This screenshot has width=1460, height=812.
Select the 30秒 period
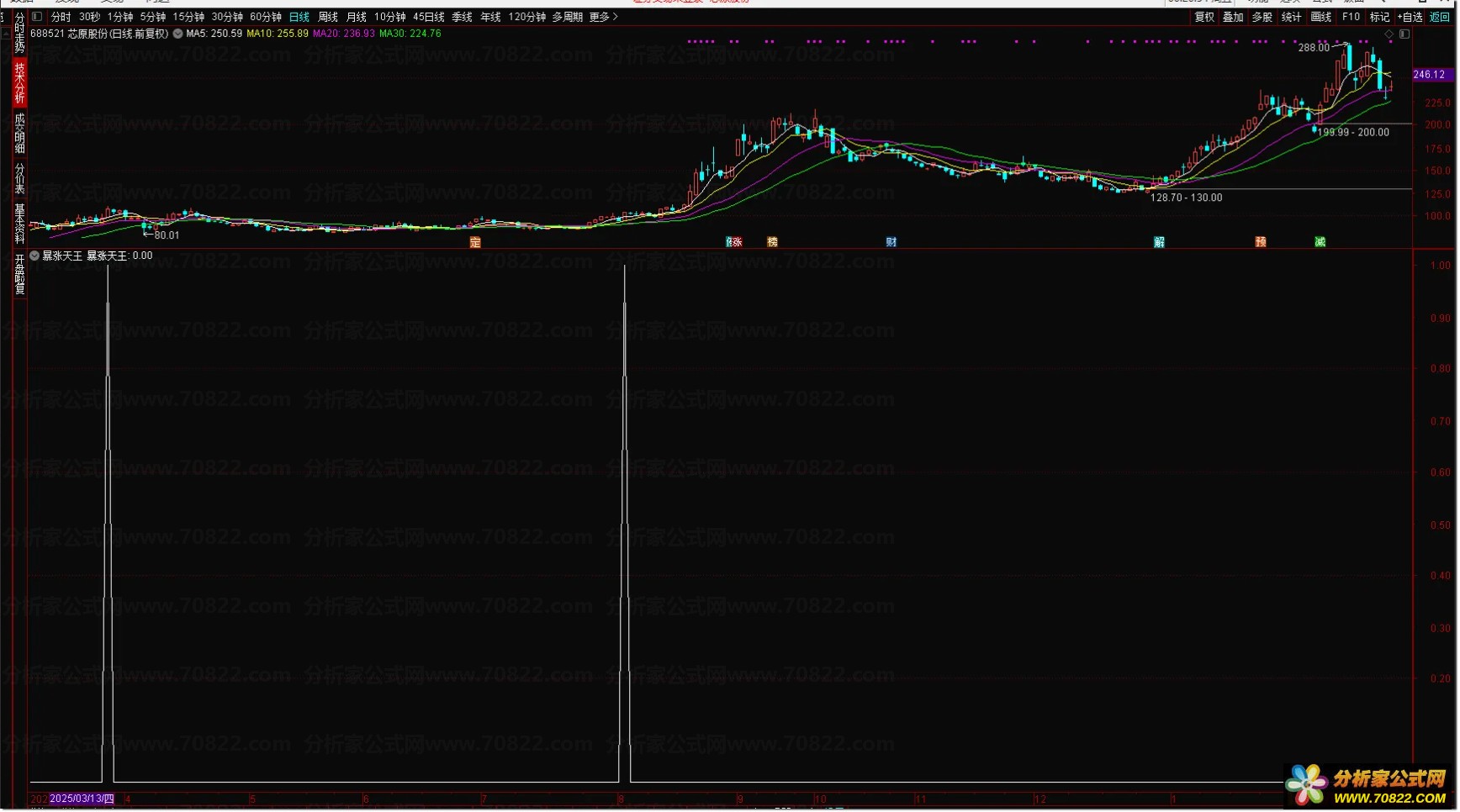(89, 17)
